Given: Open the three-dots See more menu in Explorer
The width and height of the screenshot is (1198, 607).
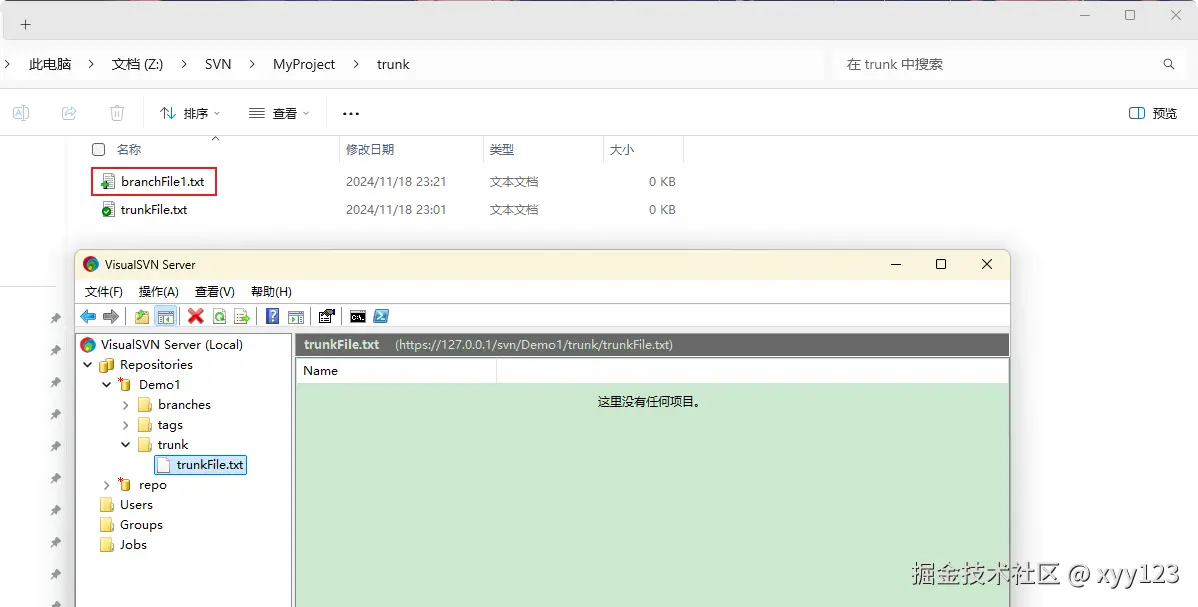Looking at the screenshot, I should click(351, 114).
